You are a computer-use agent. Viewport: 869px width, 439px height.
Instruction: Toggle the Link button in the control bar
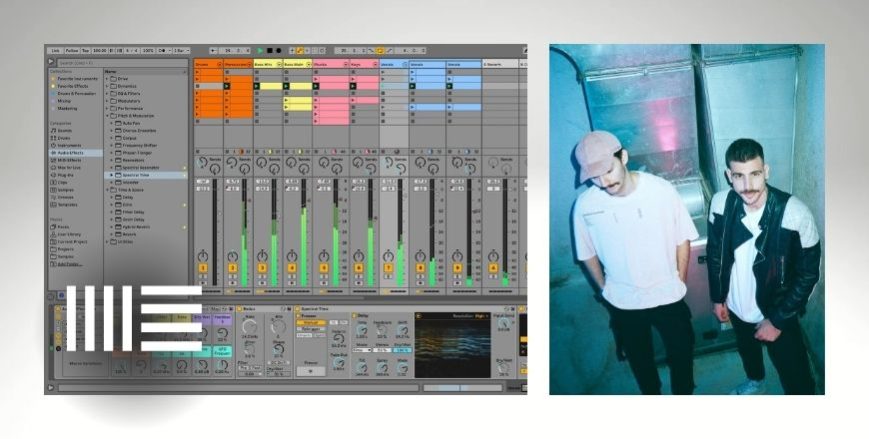55,50
